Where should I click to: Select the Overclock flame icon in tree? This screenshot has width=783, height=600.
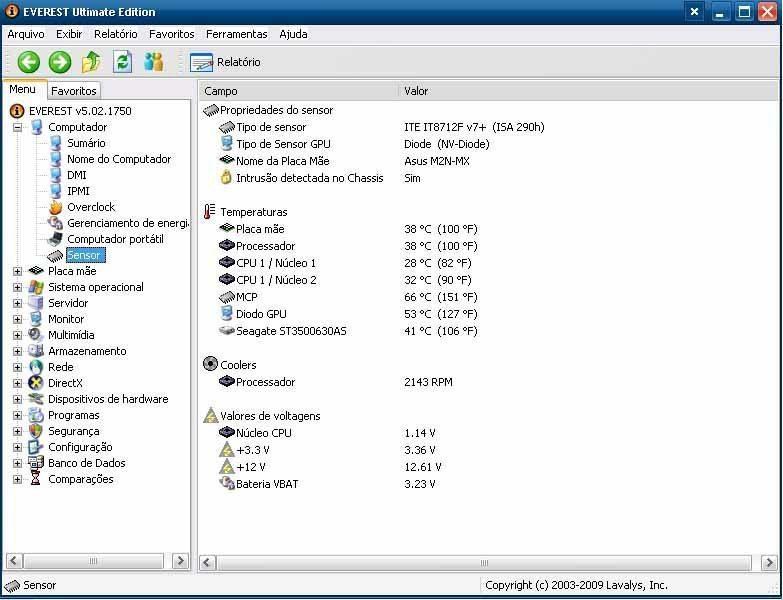pos(55,207)
